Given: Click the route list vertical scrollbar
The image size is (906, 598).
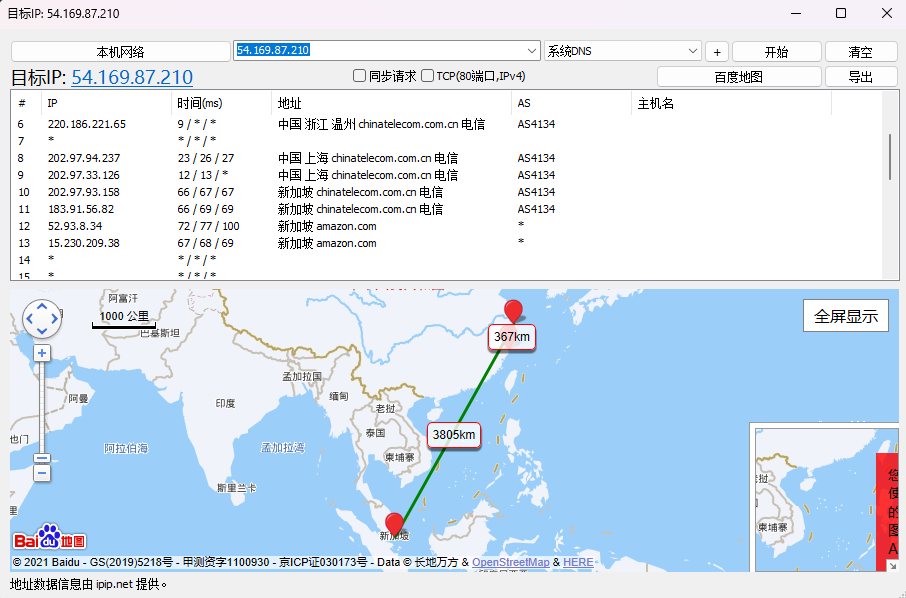Looking at the screenshot, I should (x=889, y=157).
